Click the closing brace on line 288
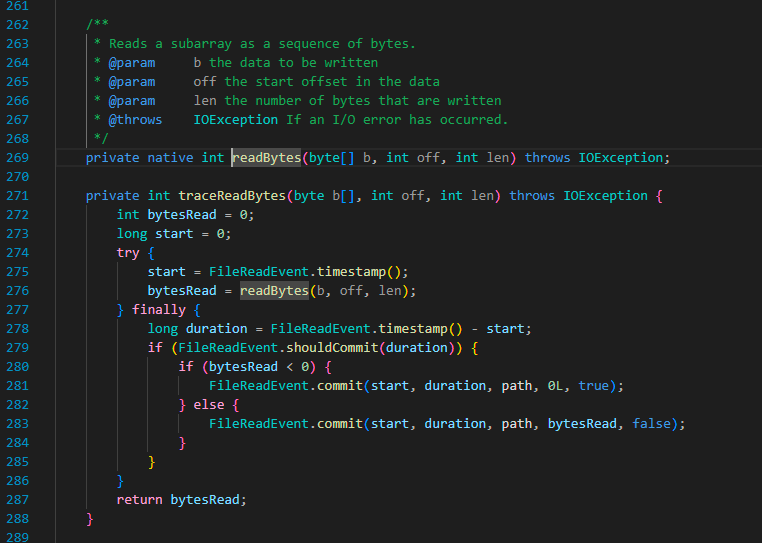Image resolution: width=762 pixels, height=543 pixels. pyautogui.click(x=89, y=519)
